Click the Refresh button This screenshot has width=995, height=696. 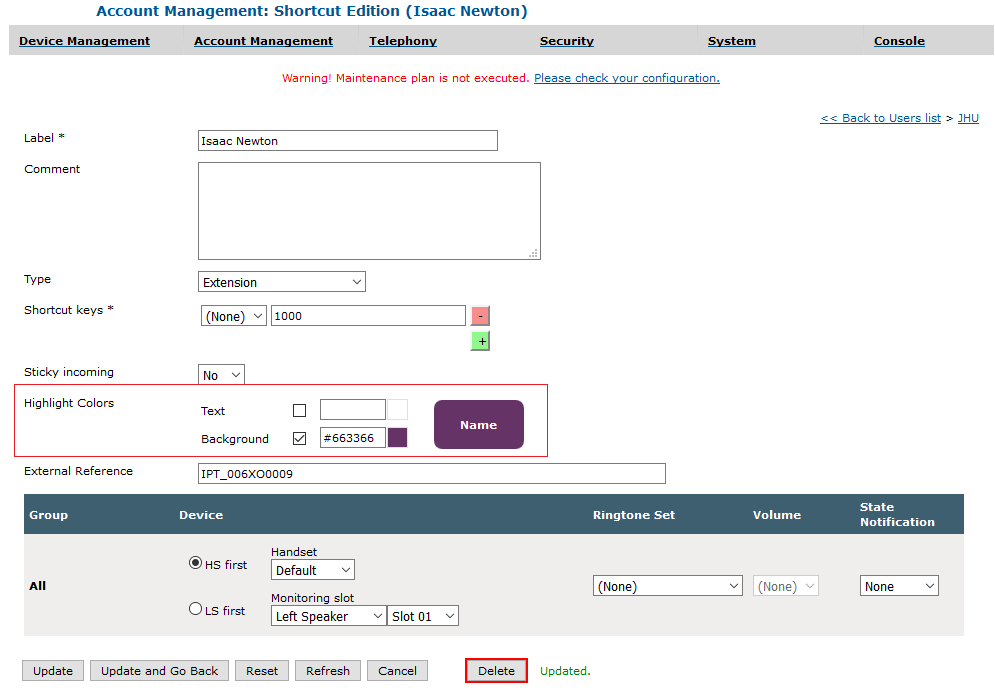tap(327, 671)
